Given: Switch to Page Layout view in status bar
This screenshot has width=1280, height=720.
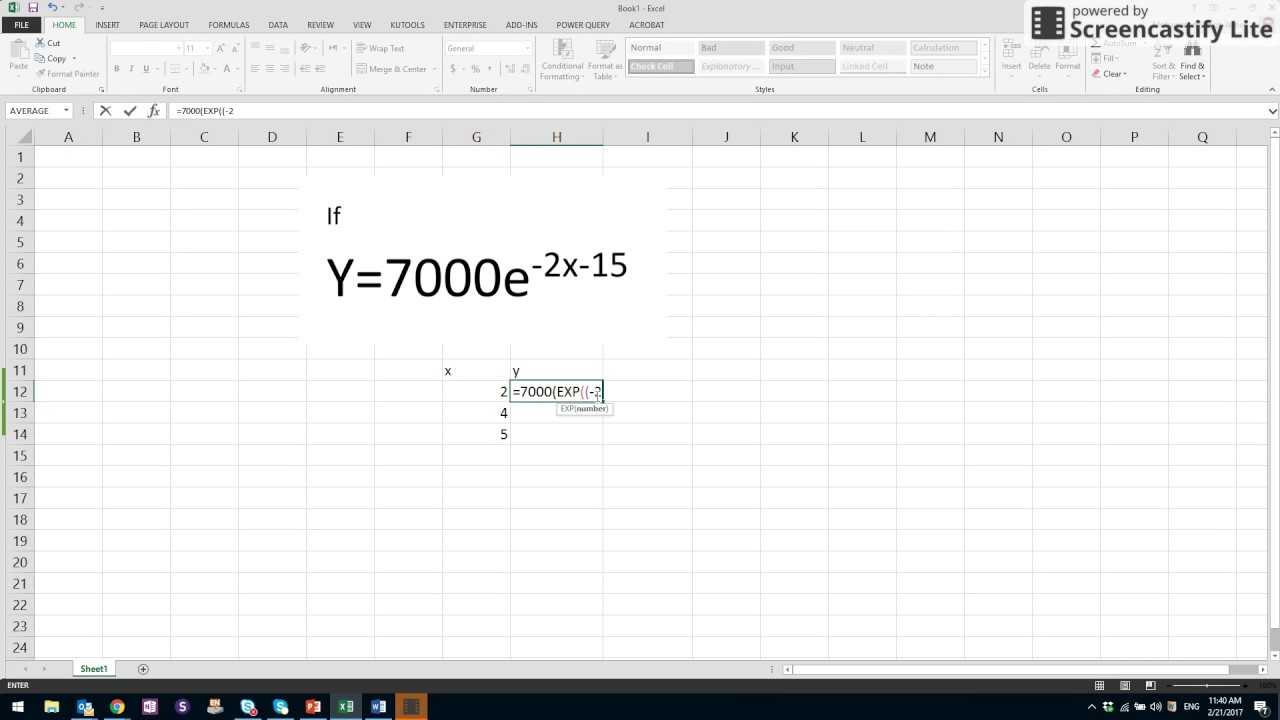Looking at the screenshot, I should [x=1125, y=685].
